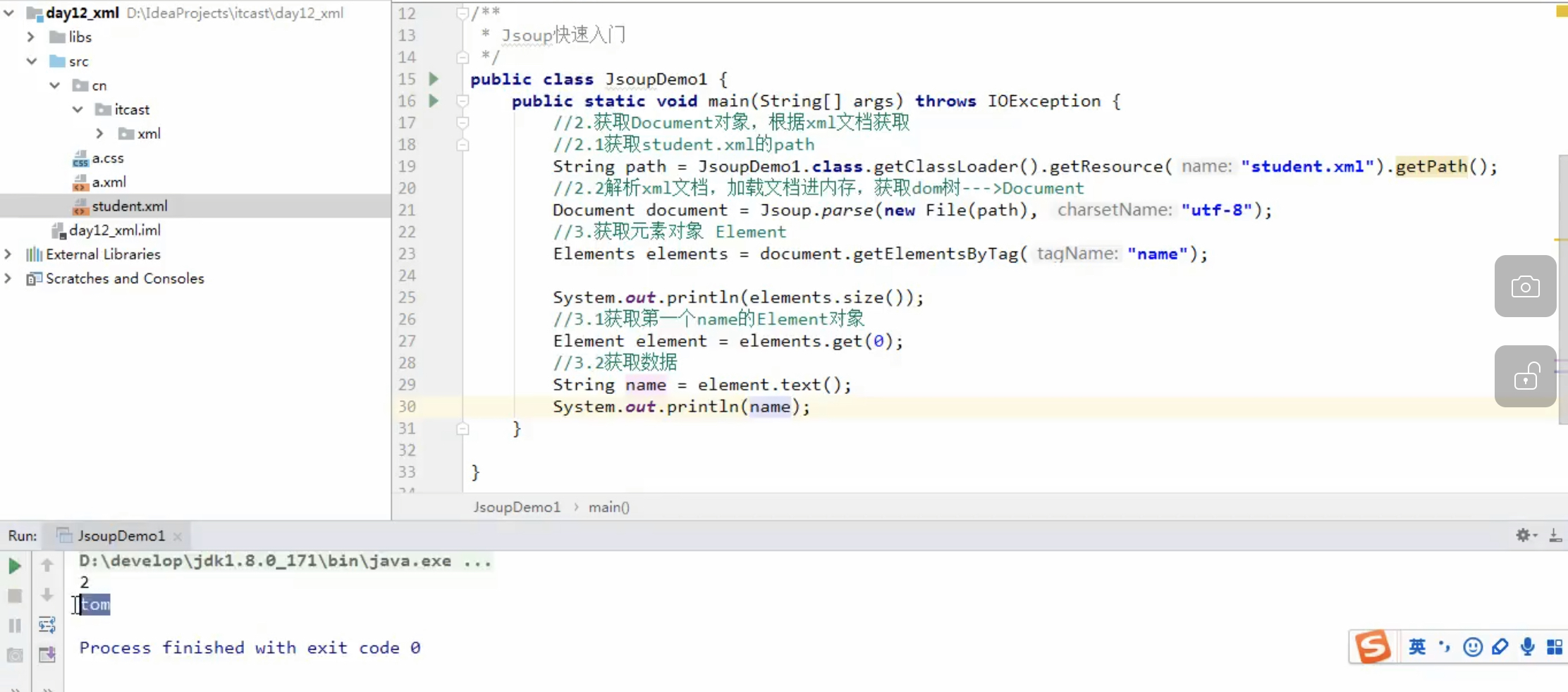The image size is (1568, 692).
Task: Select a.css file in project tree
Action: (98, 158)
